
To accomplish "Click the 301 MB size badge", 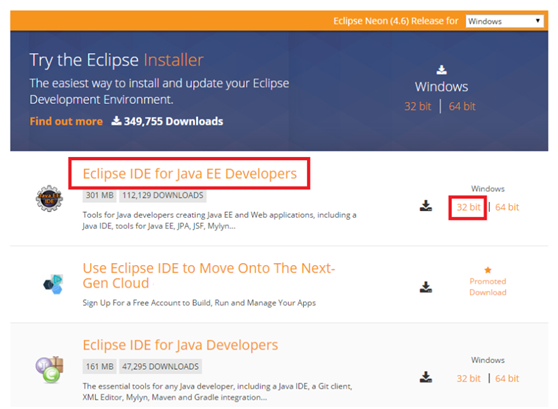I will [100, 195].
